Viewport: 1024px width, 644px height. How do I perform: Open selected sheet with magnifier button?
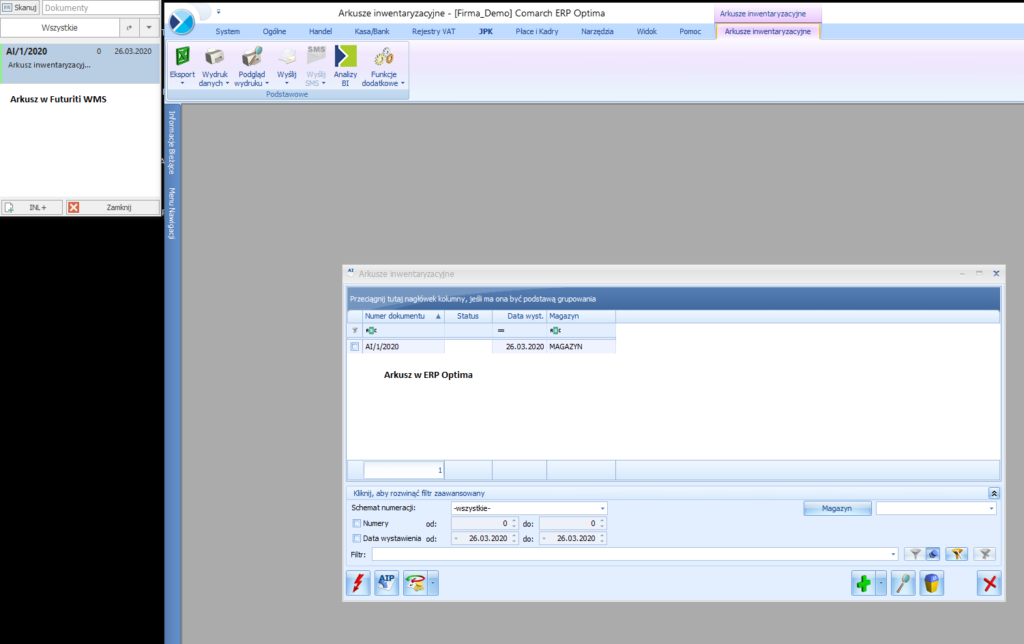(x=903, y=583)
